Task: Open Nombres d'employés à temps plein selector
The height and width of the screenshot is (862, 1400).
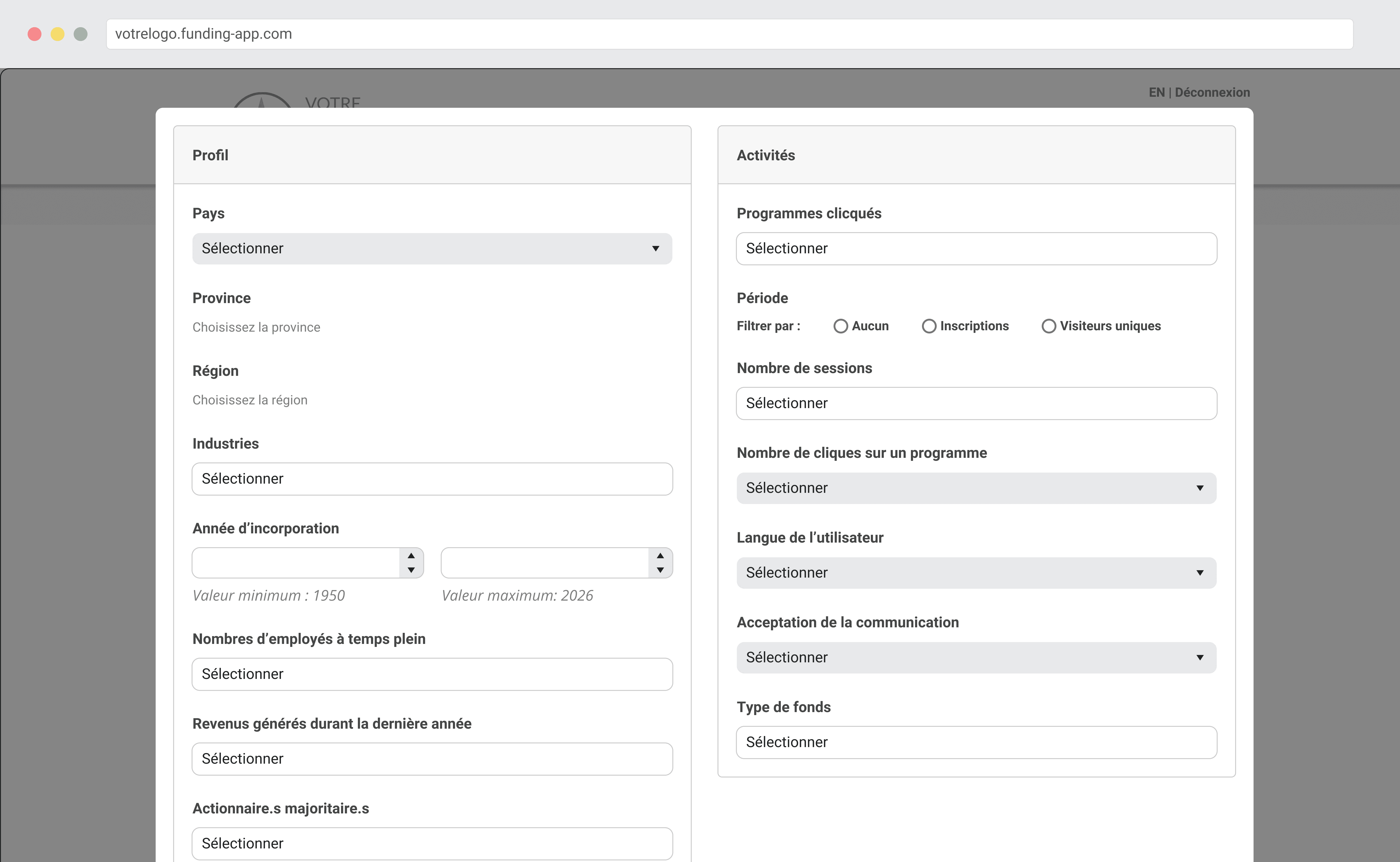Action: [432, 675]
